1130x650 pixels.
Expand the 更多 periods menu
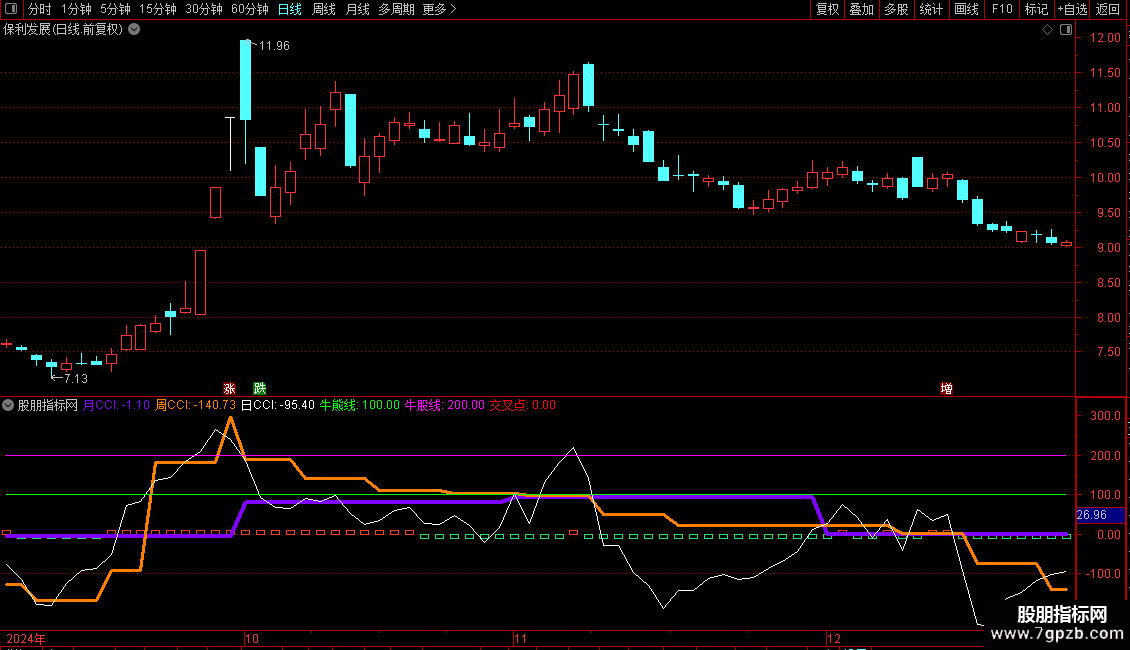coord(439,10)
